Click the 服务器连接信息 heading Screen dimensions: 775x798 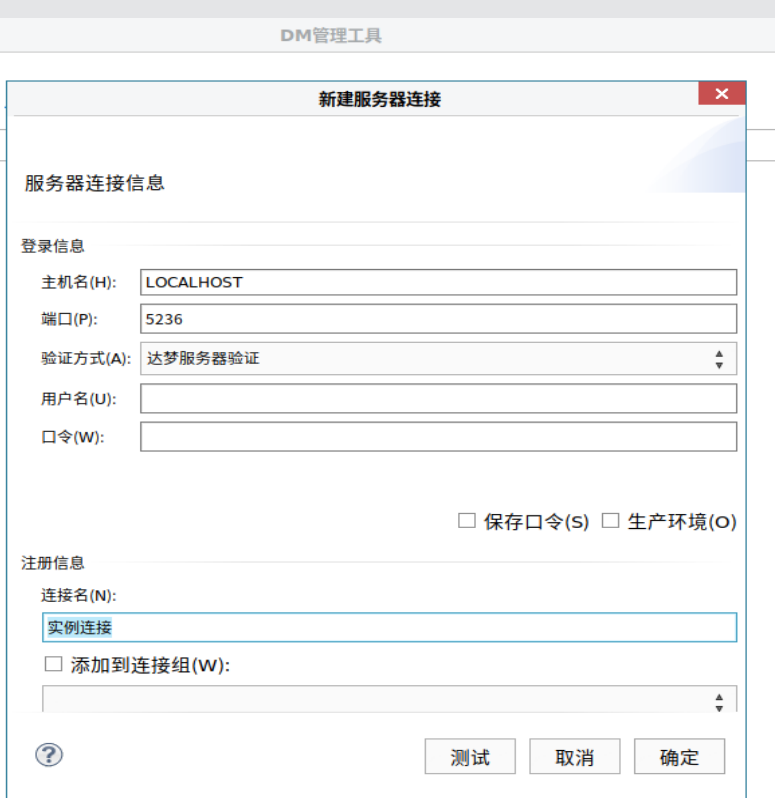point(95,183)
